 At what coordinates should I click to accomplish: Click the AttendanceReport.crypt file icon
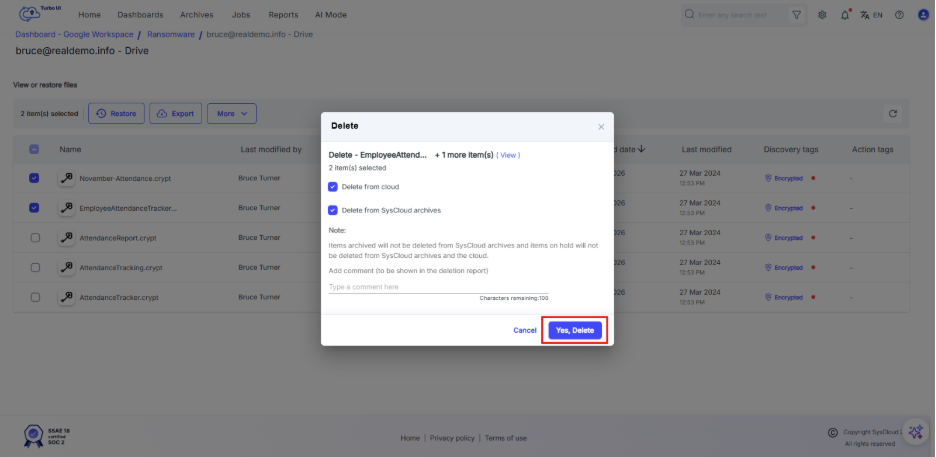click(66, 238)
